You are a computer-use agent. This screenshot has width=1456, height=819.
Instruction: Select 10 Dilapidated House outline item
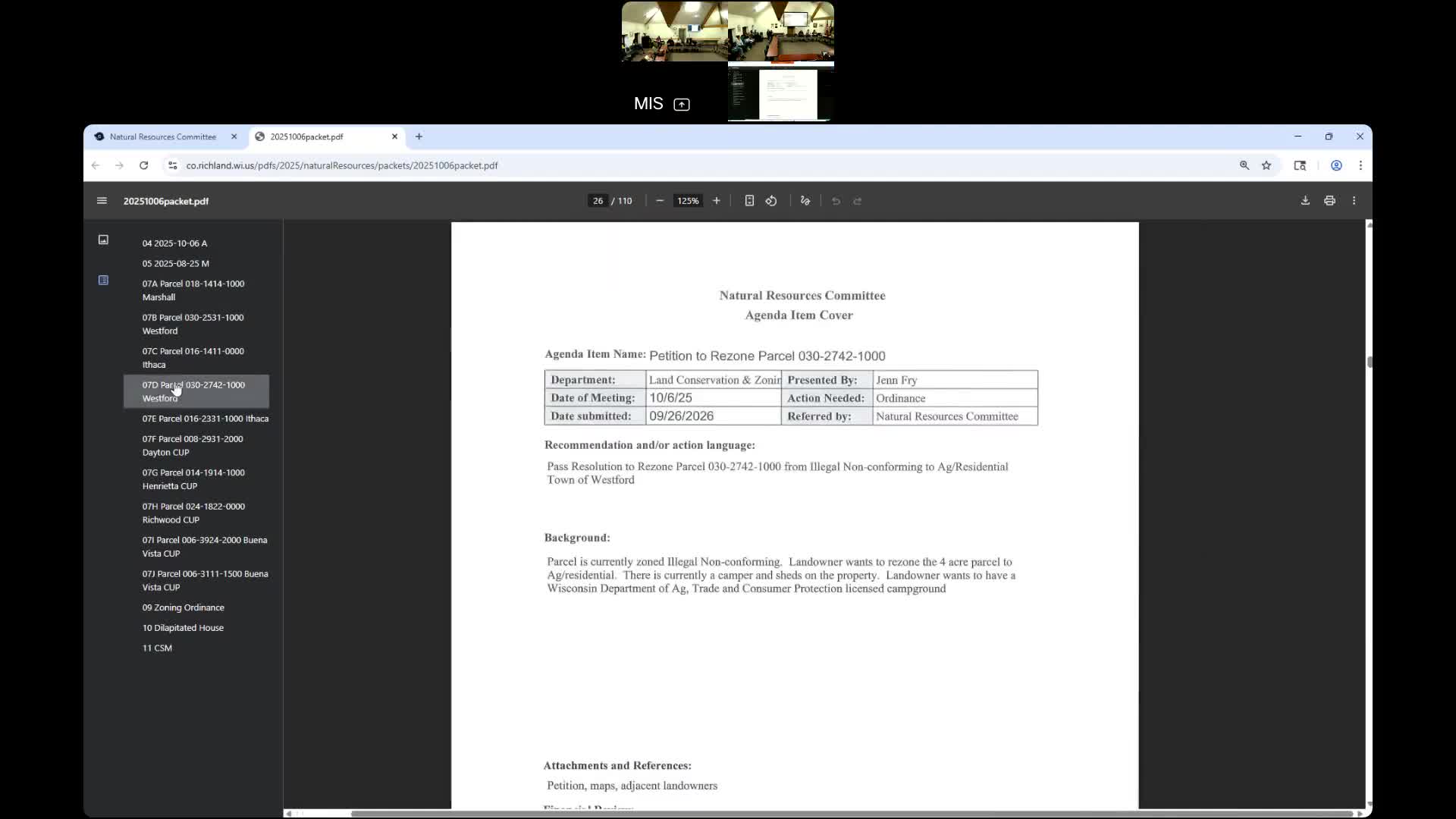pos(183,628)
